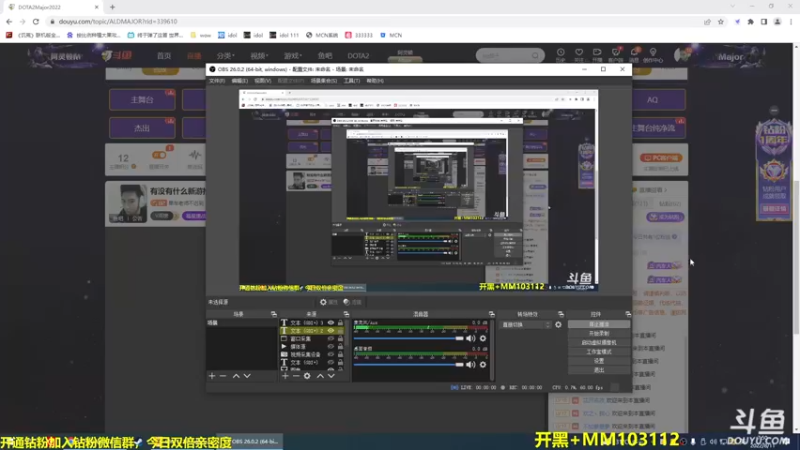
Task: Toggle visibility of 视频采集设备 source
Action: coord(331,355)
